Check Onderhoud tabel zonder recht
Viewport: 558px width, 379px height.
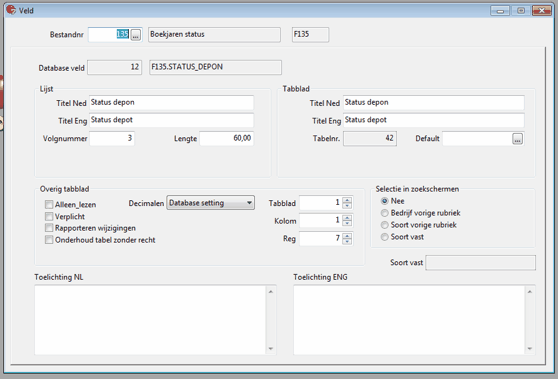tap(49, 240)
